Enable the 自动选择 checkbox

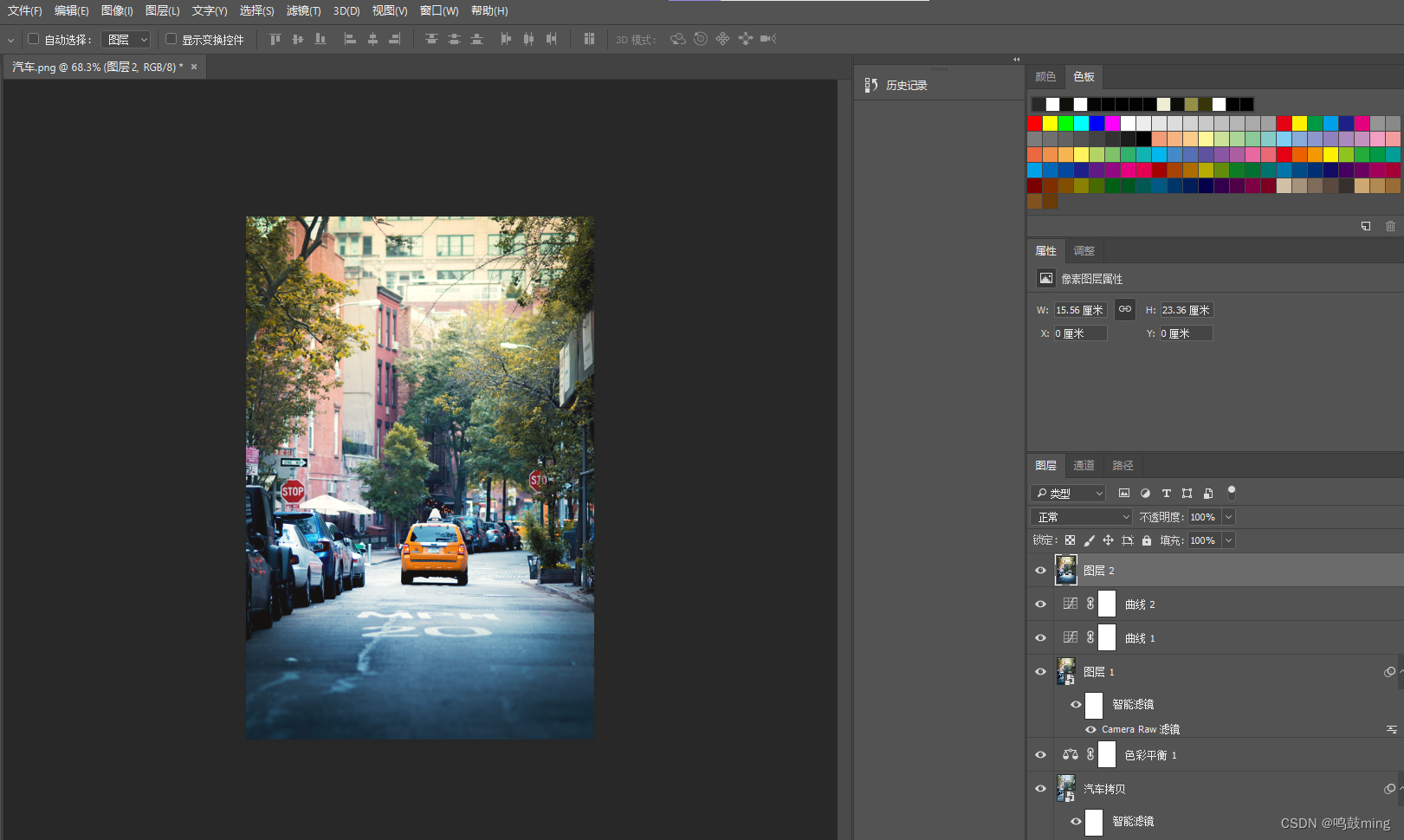[x=33, y=39]
